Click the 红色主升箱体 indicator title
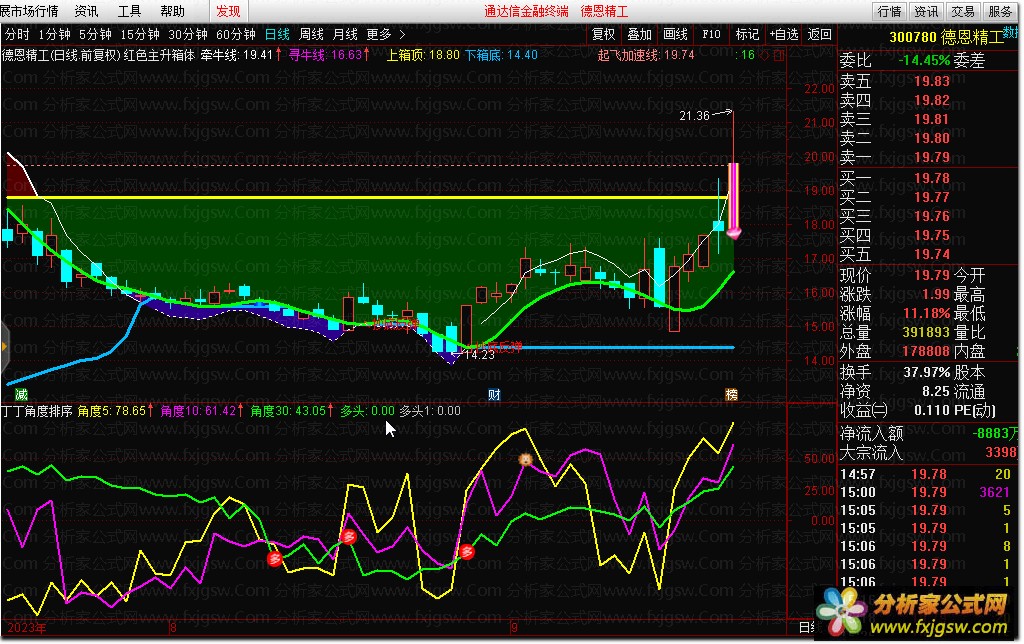 coord(159,56)
